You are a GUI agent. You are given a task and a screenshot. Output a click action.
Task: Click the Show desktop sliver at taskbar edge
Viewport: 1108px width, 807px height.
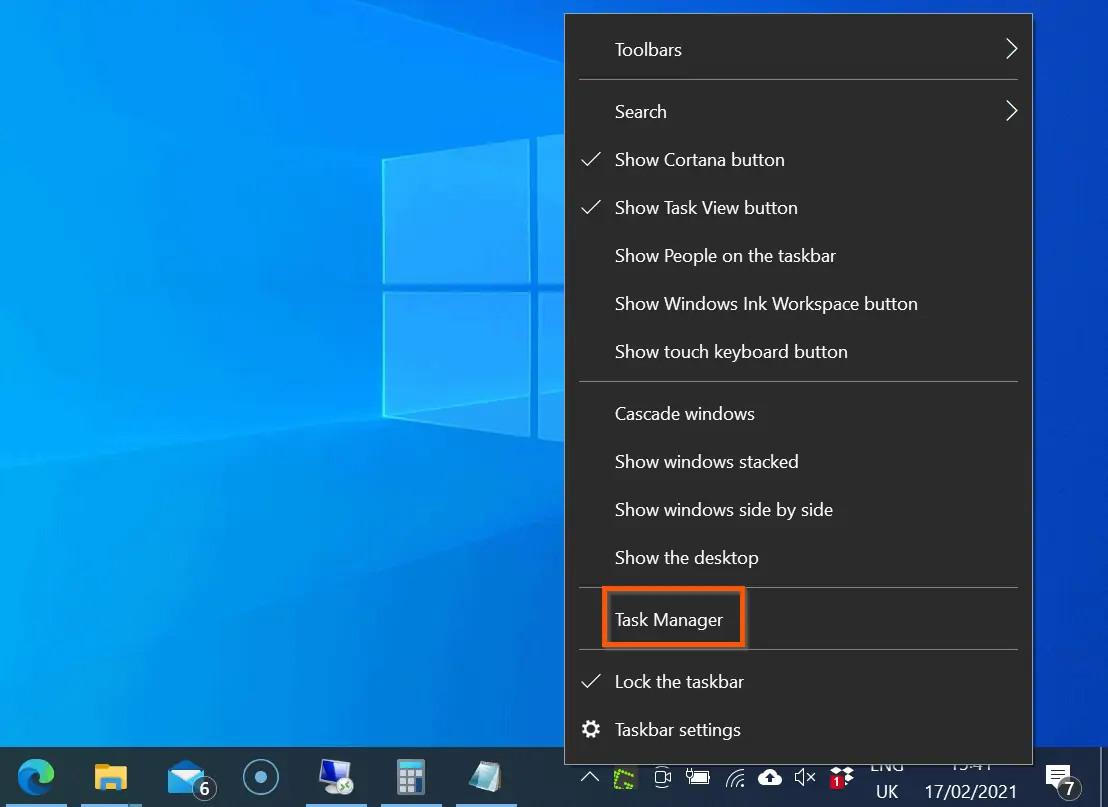point(1104,777)
